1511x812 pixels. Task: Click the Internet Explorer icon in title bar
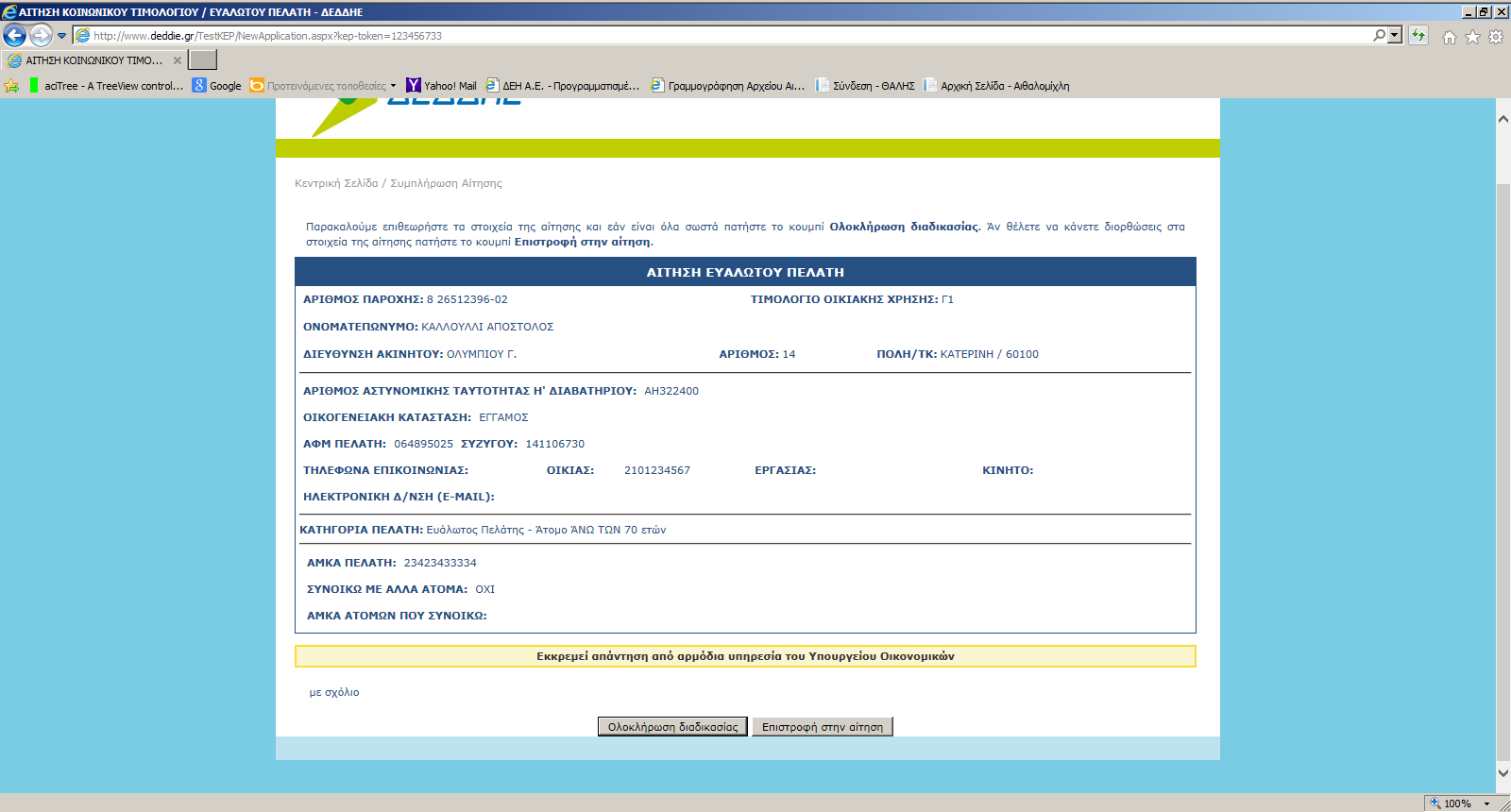9,11
